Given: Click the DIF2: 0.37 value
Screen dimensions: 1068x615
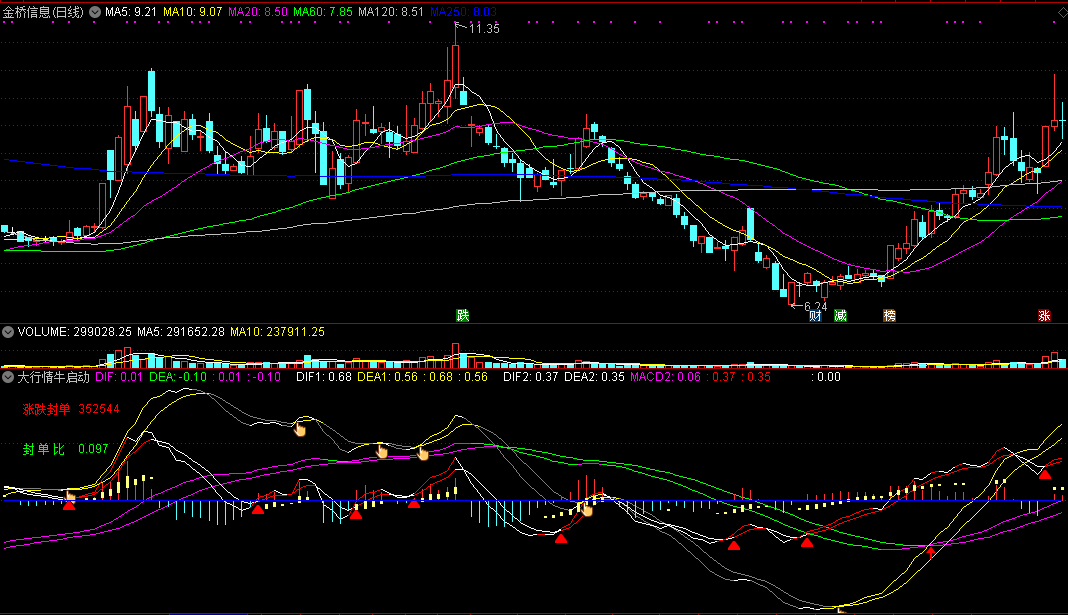Looking at the screenshot, I should click(x=531, y=377).
